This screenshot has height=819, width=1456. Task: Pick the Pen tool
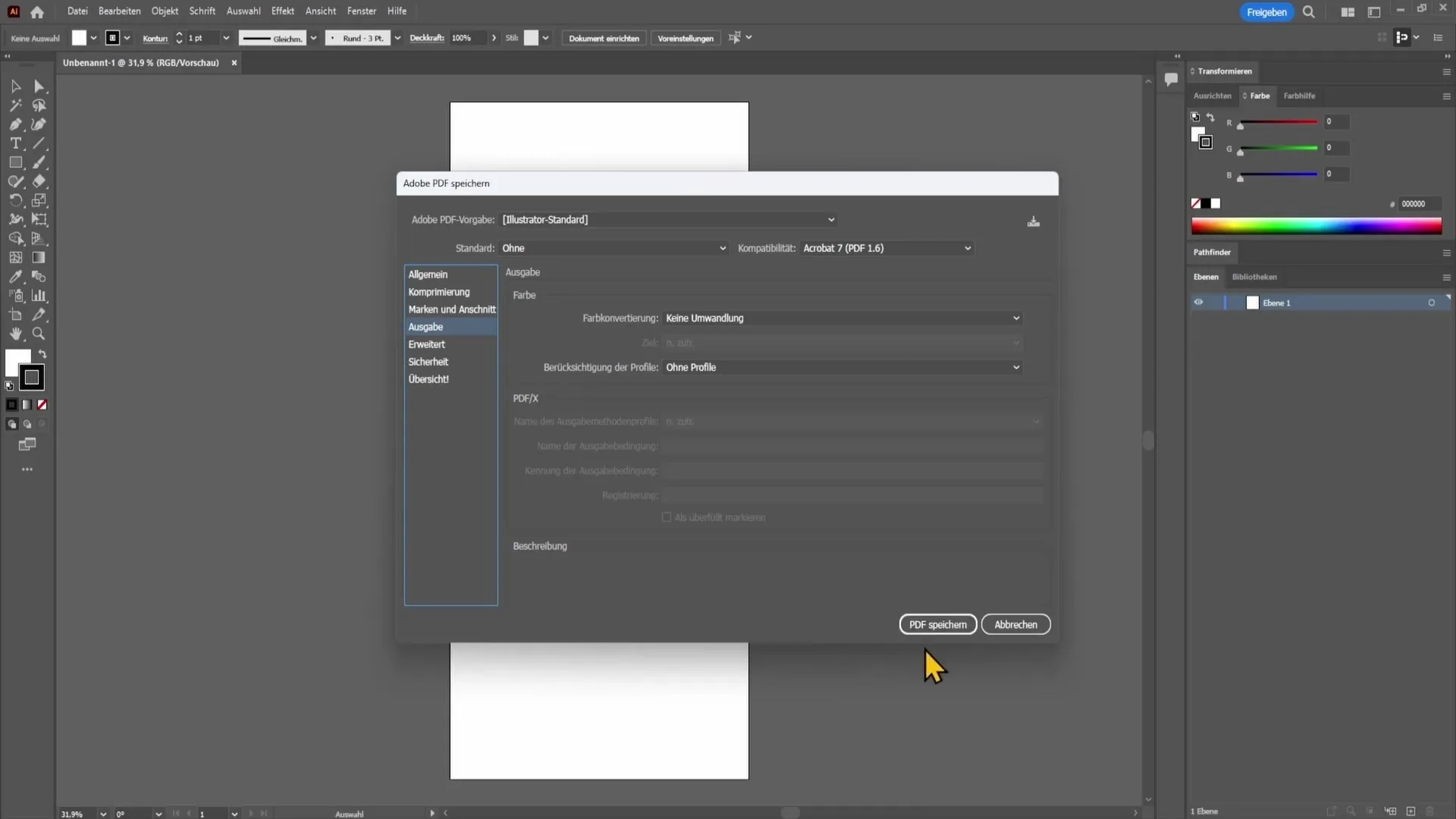pos(16,124)
